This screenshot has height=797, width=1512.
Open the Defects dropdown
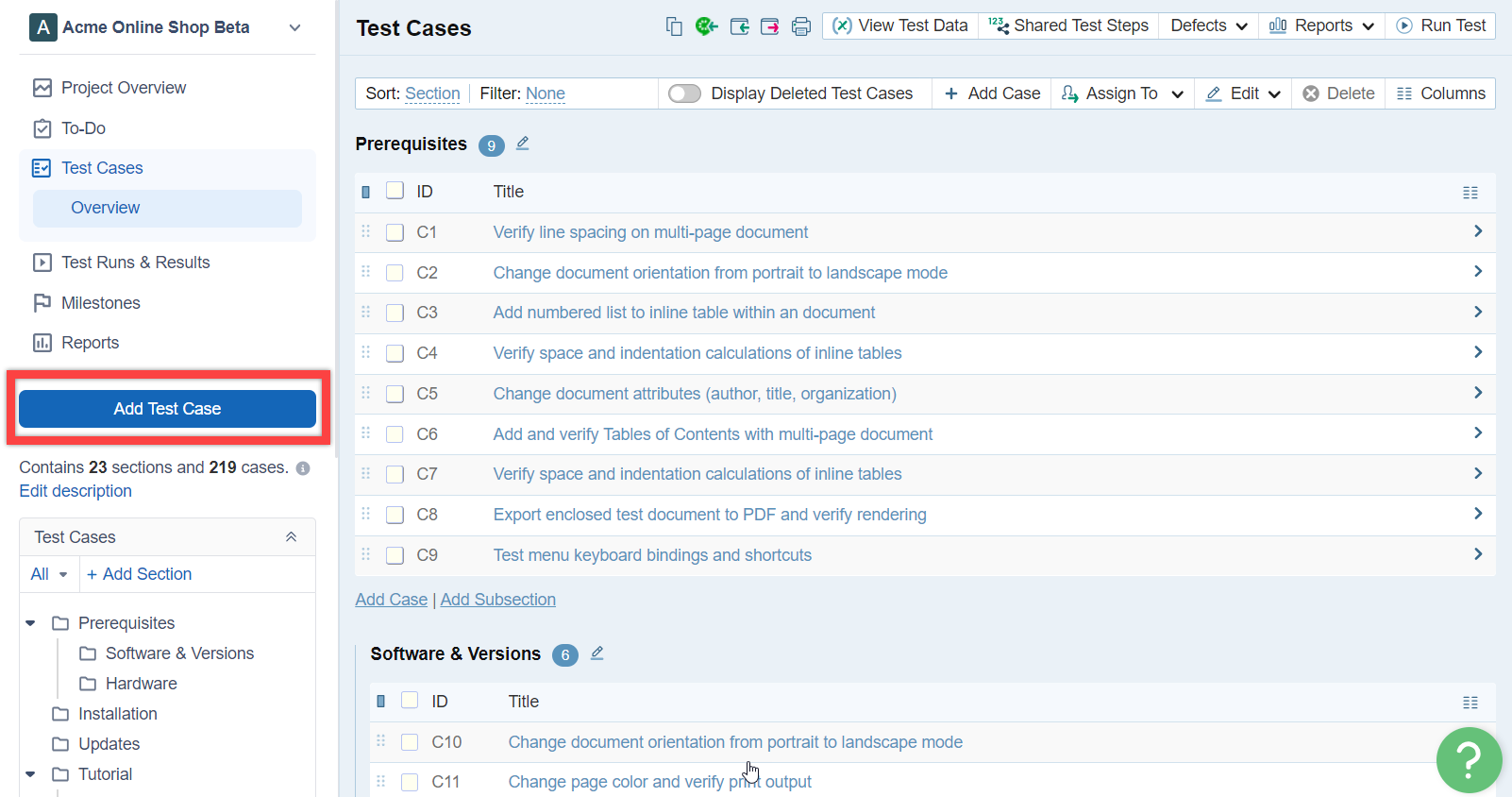click(1209, 25)
